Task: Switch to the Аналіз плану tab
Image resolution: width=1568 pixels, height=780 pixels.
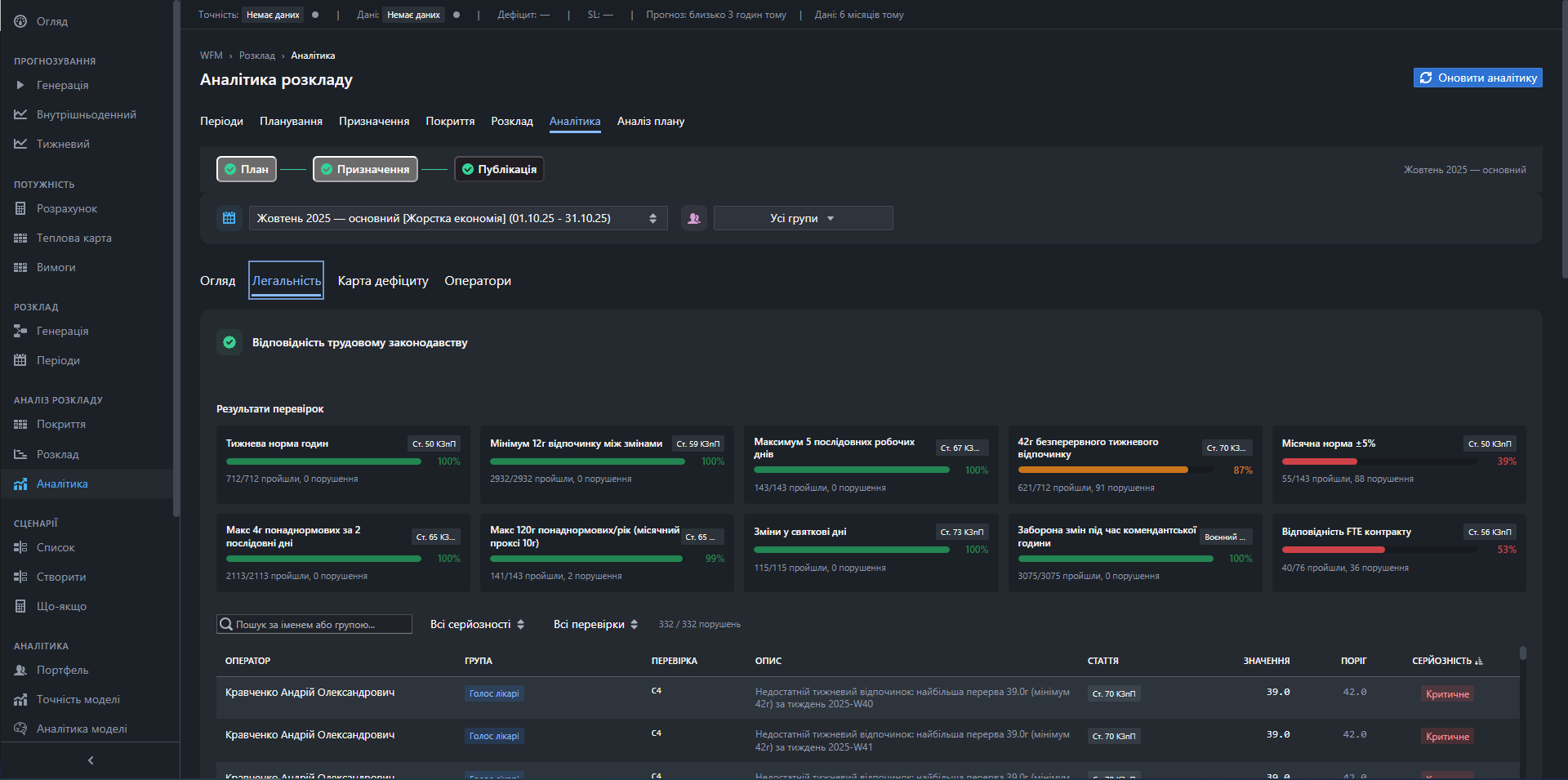Action: tap(650, 122)
